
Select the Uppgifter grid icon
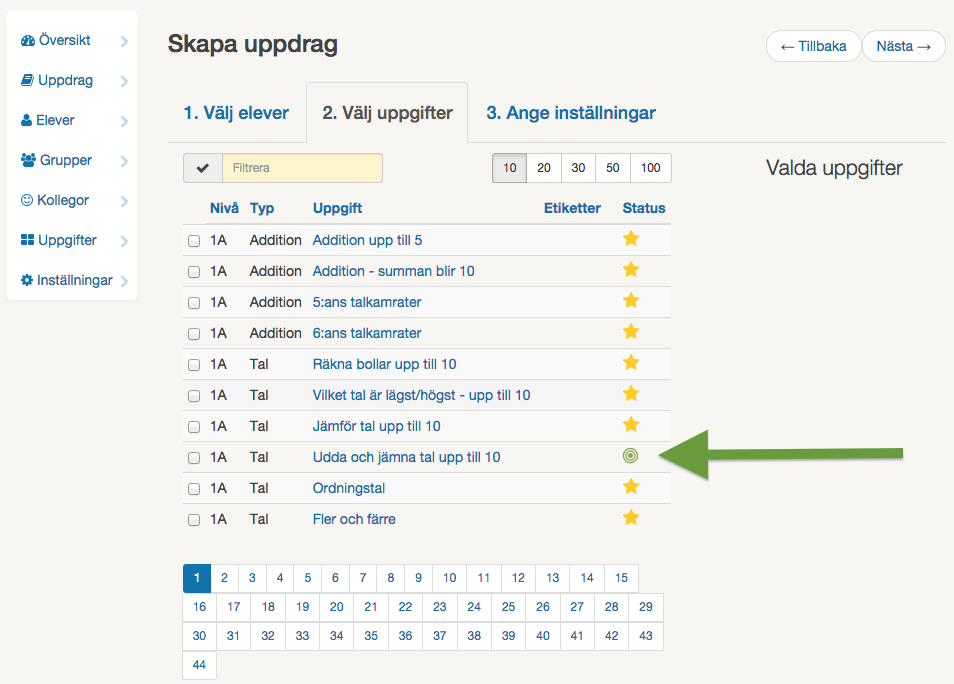(x=27, y=240)
